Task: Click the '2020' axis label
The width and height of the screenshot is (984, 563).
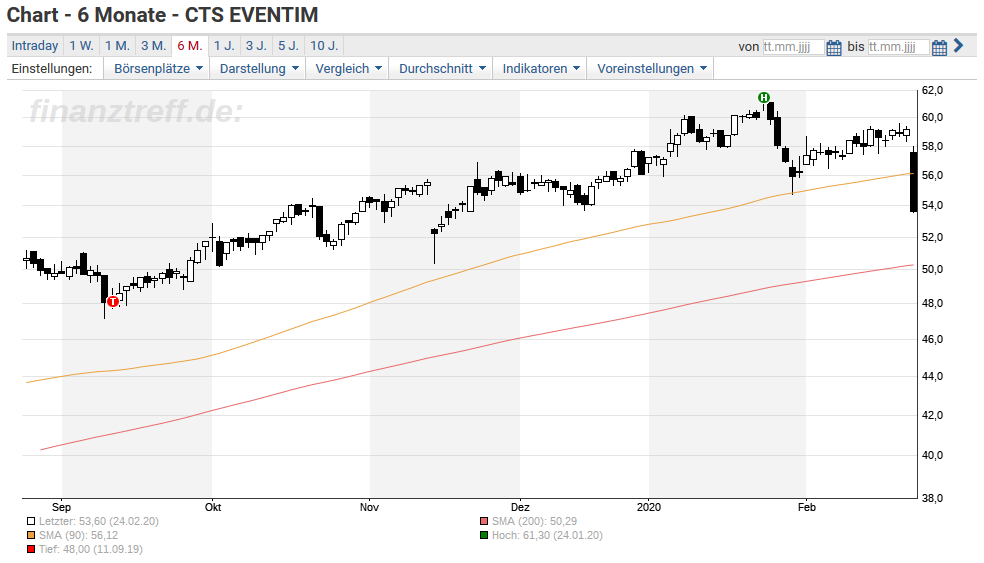Action: (x=649, y=507)
